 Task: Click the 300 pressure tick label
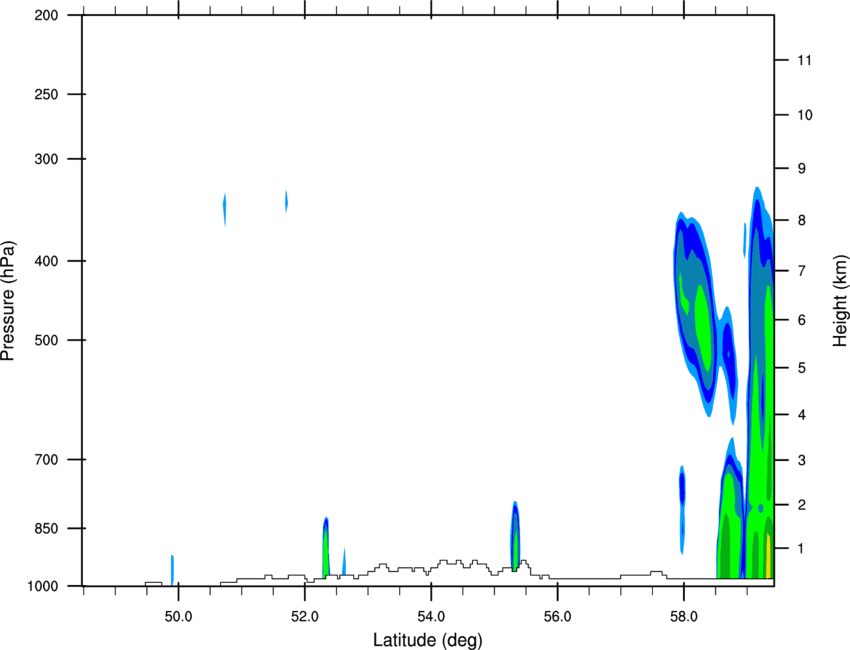click(47, 159)
